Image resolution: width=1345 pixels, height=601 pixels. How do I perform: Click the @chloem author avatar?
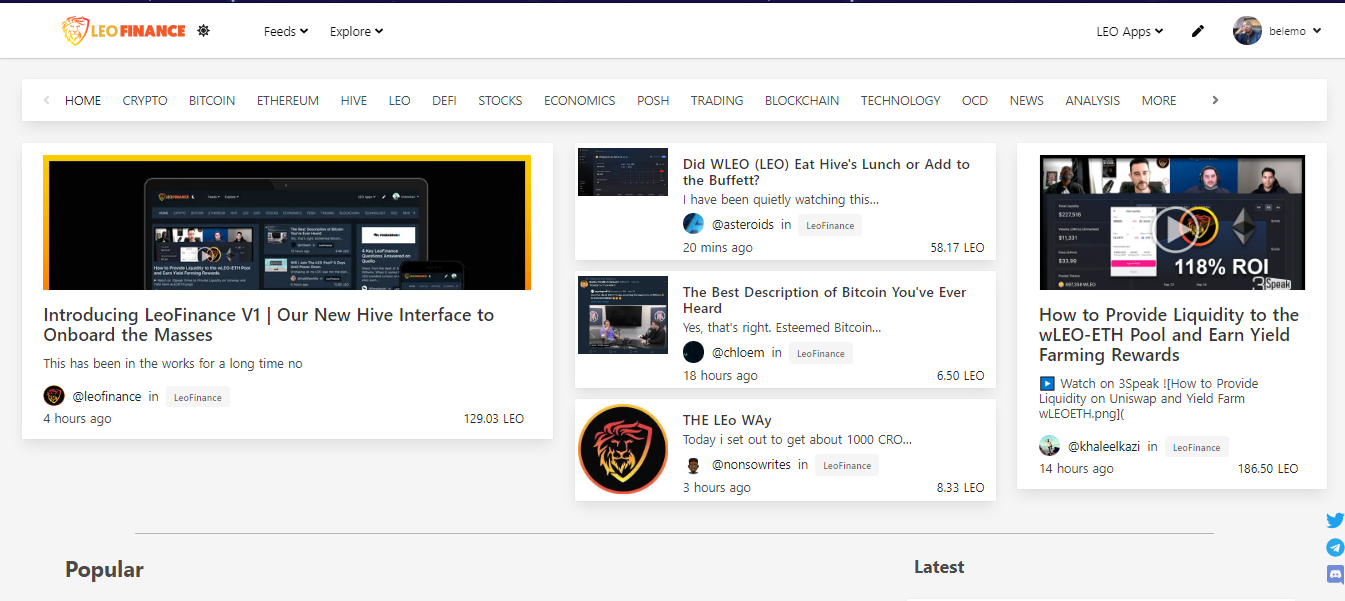coord(693,352)
